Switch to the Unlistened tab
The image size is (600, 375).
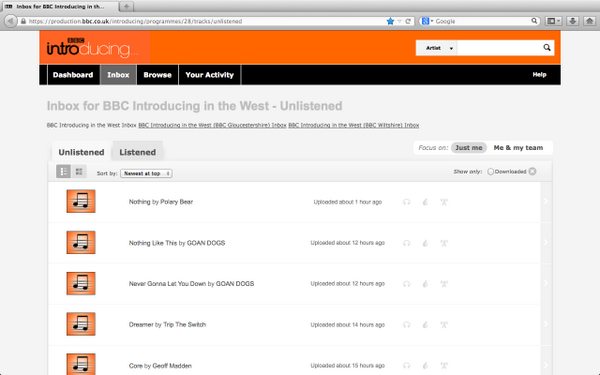coord(82,152)
